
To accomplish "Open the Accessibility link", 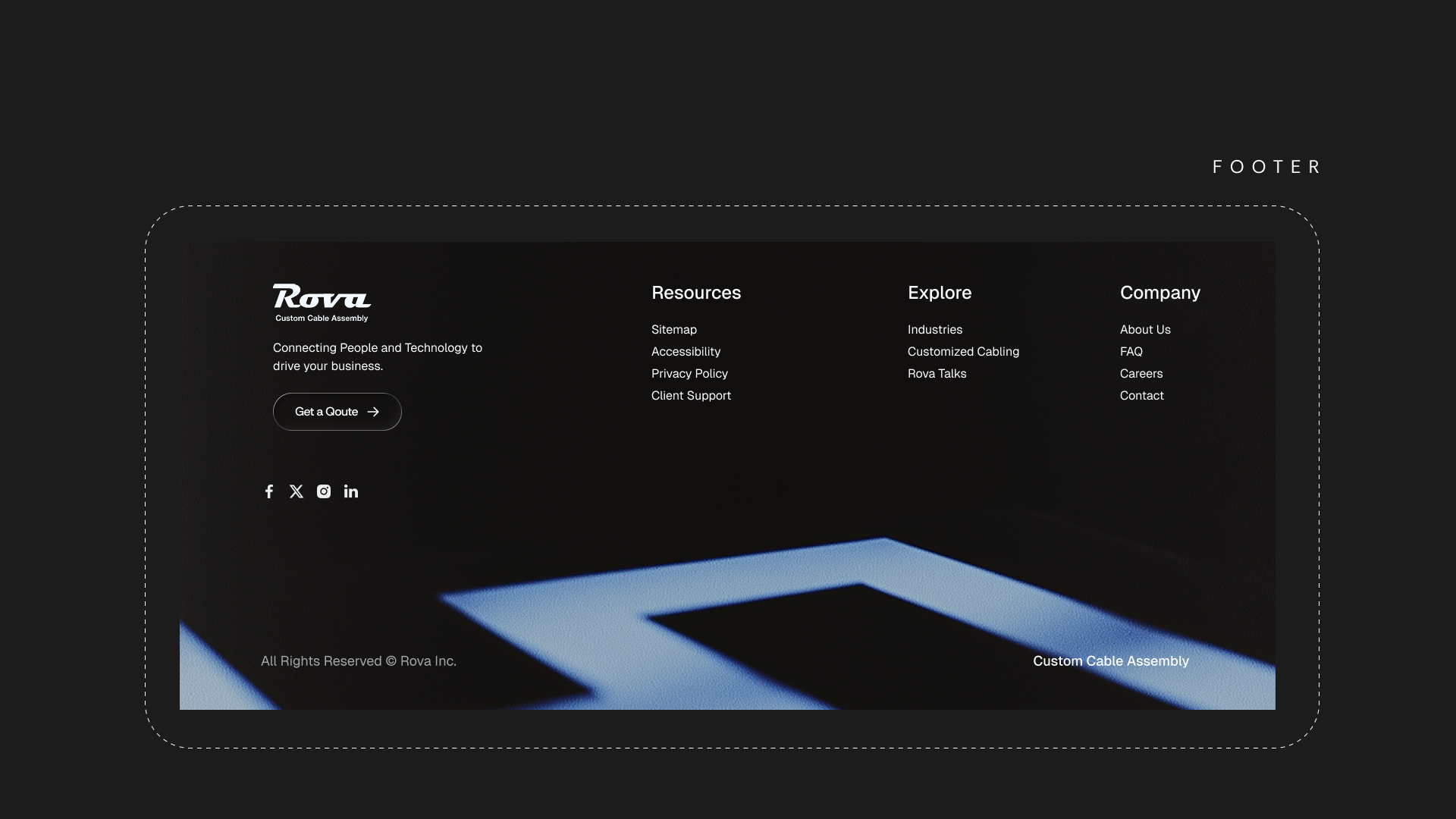I will (x=686, y=352).
